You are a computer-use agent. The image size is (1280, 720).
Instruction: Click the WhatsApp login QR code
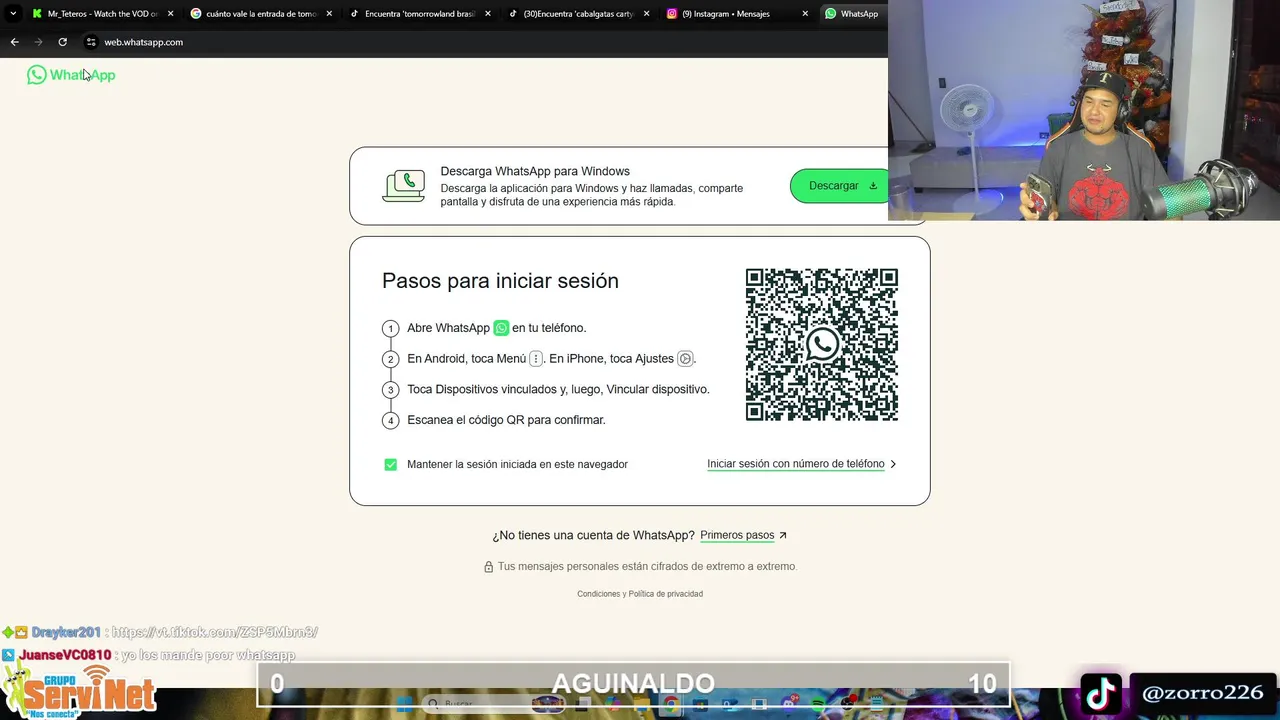pos(822,345)
